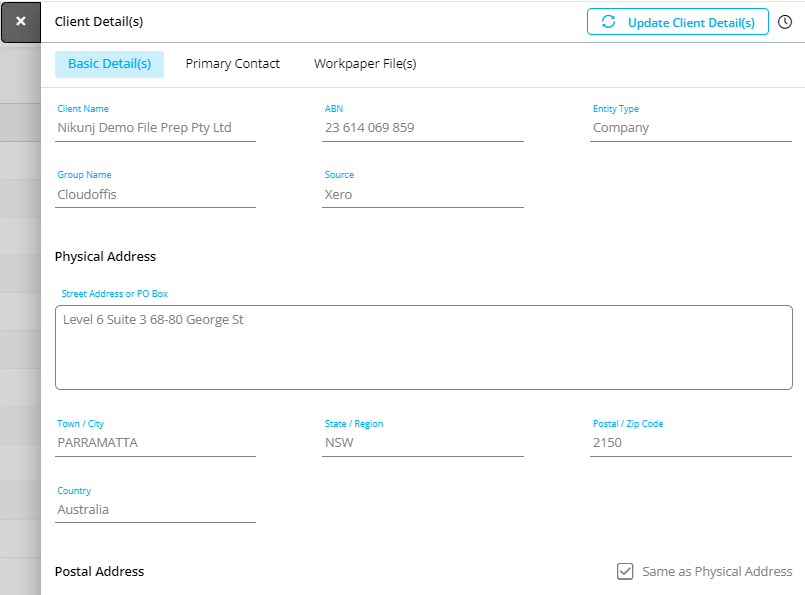Toggle Same as Physical Address checkbox

[625, 571]
